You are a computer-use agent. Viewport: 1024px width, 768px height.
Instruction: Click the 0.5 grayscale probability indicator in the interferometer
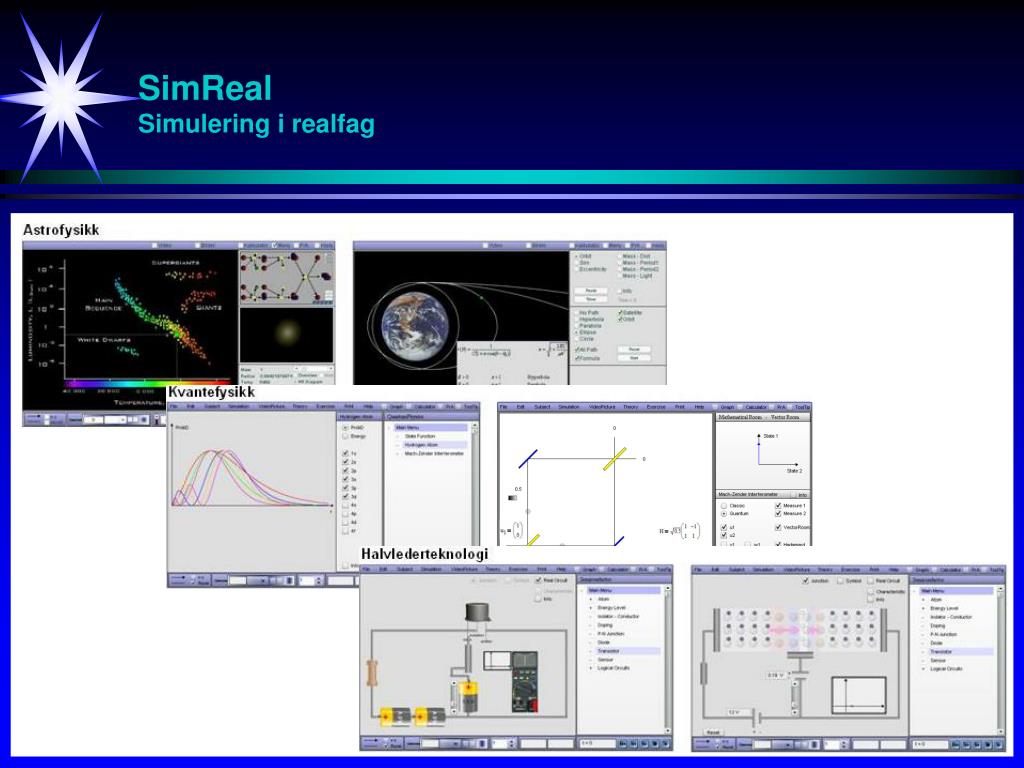point(512,498)
